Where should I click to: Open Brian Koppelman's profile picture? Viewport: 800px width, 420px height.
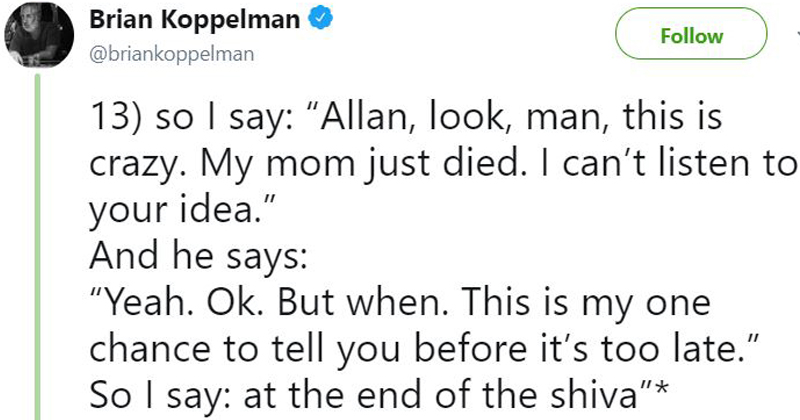(37, 33)
